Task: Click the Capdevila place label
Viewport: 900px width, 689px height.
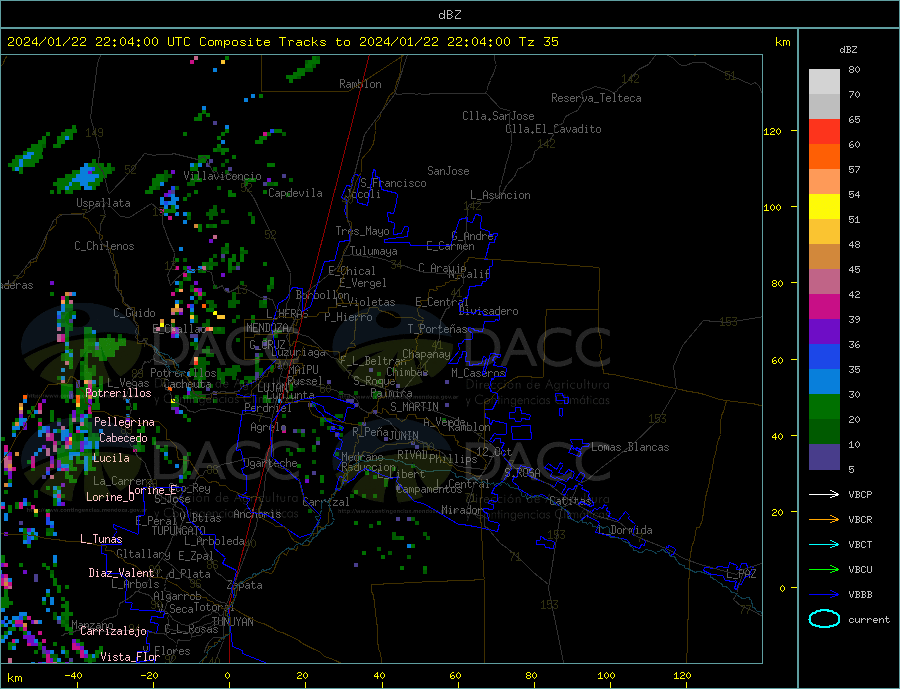Action: 295,193
